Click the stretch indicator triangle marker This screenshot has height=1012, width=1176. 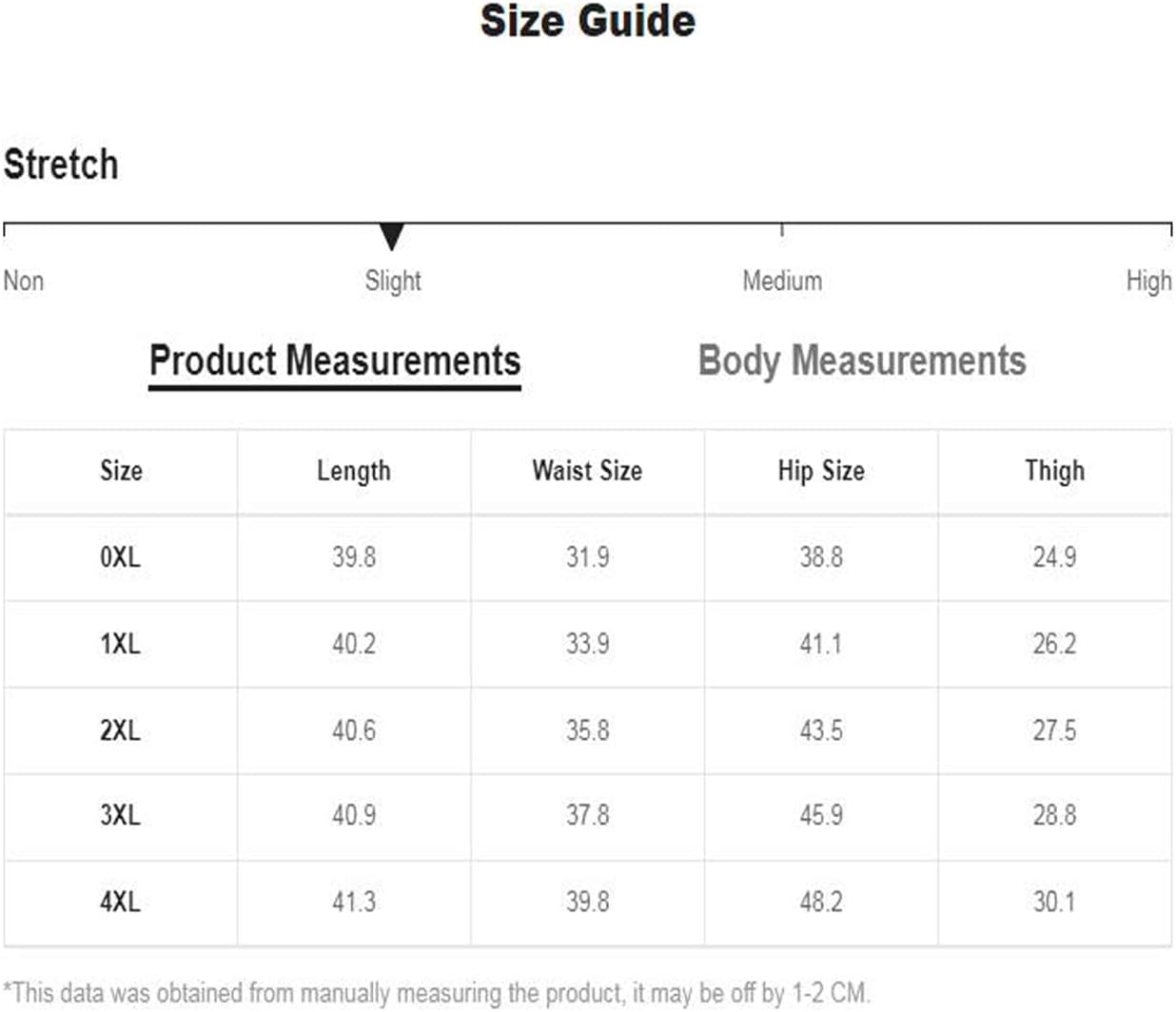click(x=391, y=236)
